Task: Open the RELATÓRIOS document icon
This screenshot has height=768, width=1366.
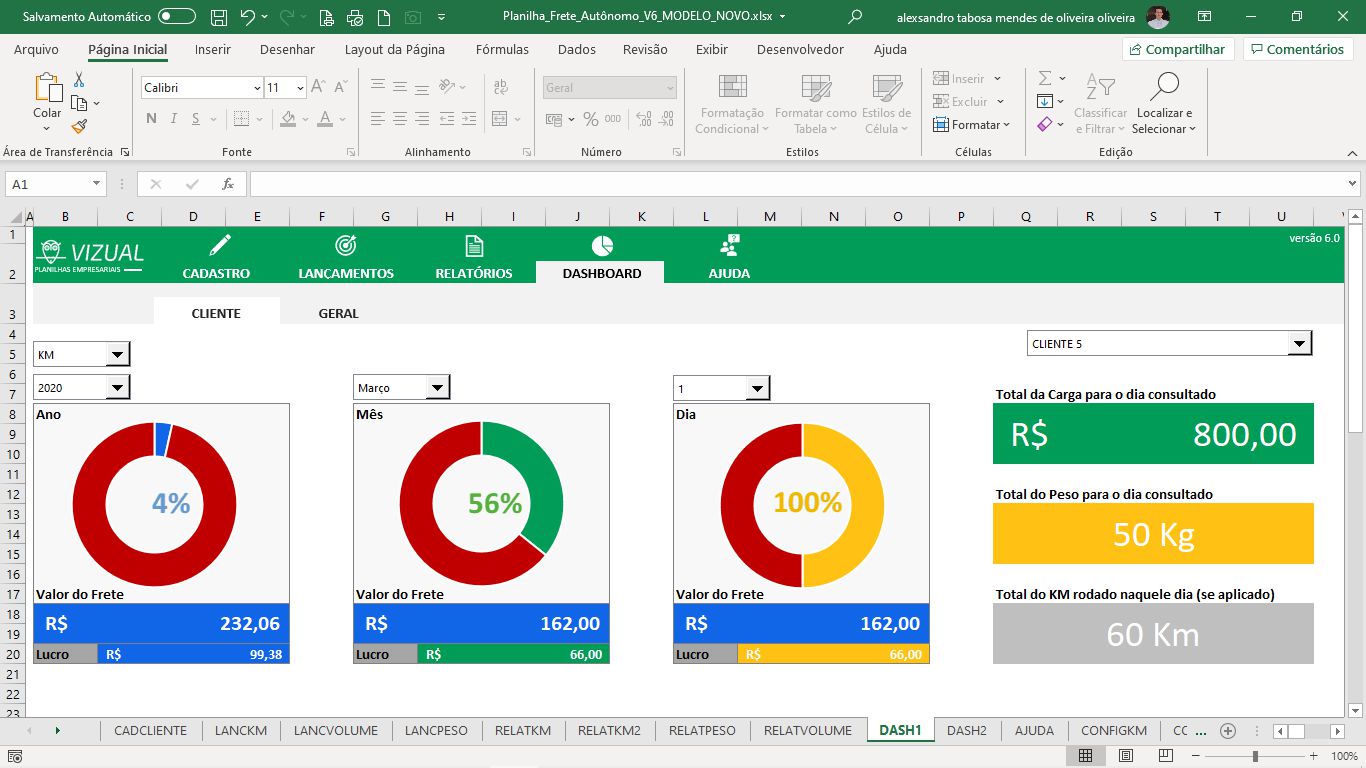Action: click(x=474, y=246)
